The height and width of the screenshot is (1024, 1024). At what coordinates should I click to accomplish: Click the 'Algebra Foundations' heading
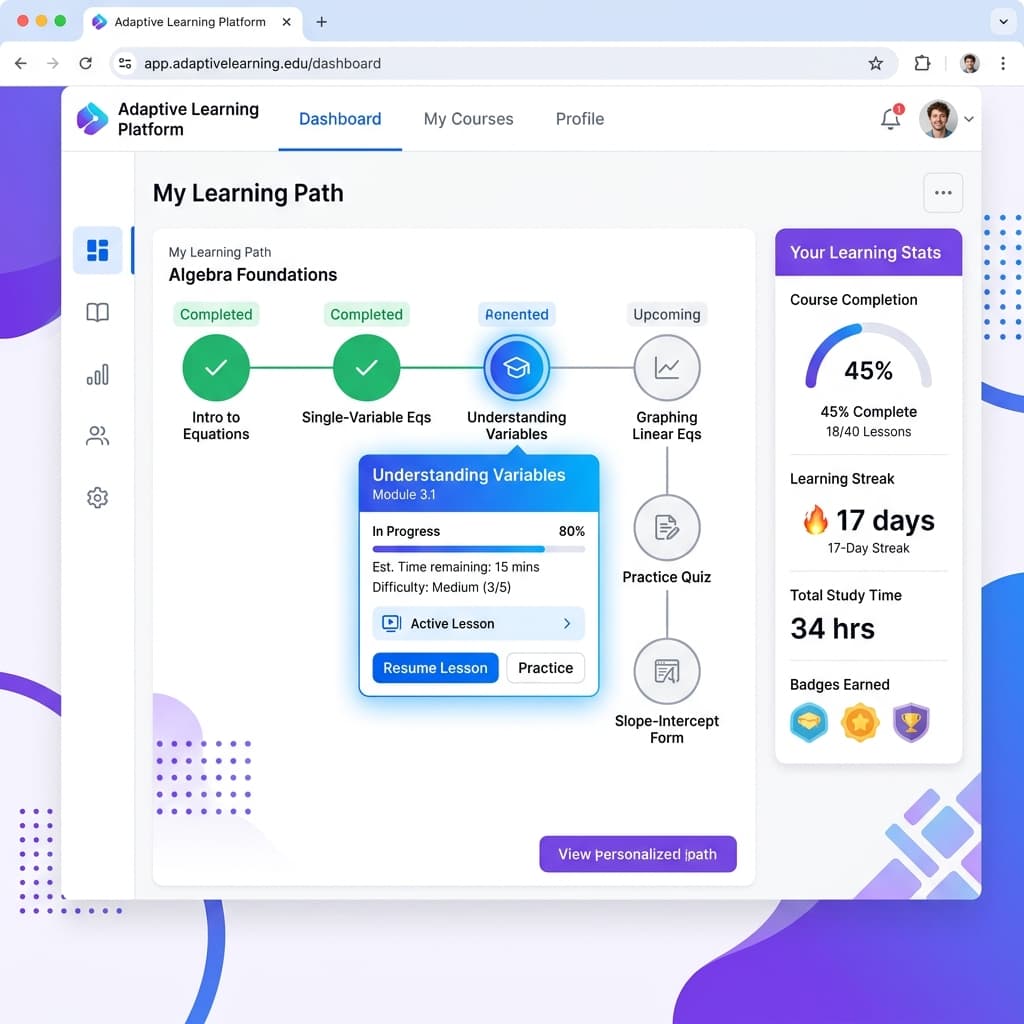click(253, 274)
